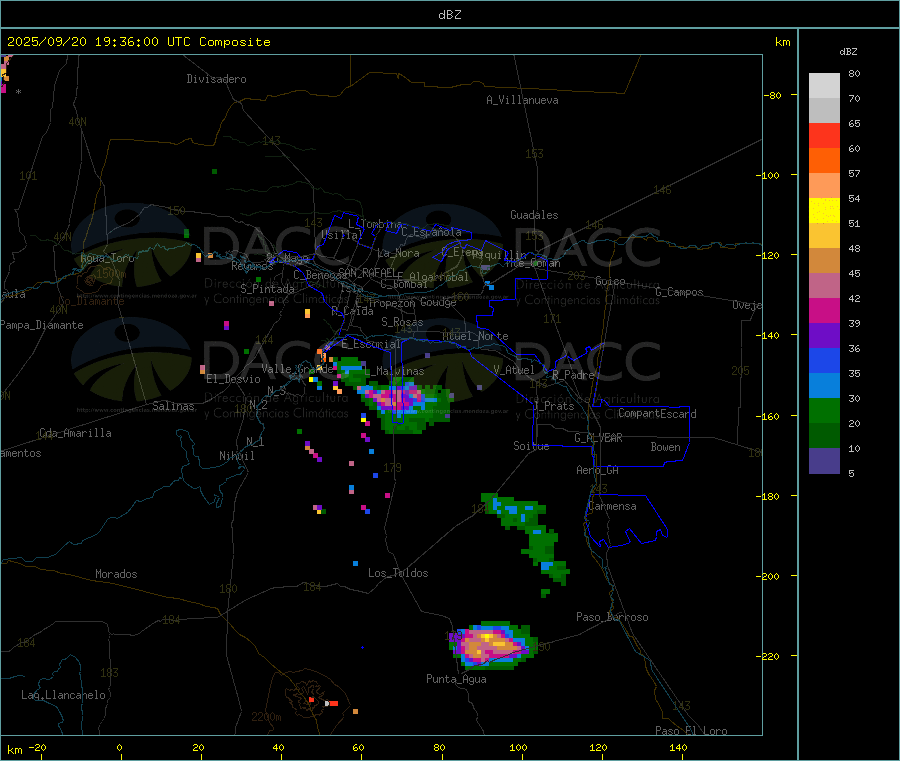
Task: Click the Paso_Barroso map label
Action: [x=612, y=617]
